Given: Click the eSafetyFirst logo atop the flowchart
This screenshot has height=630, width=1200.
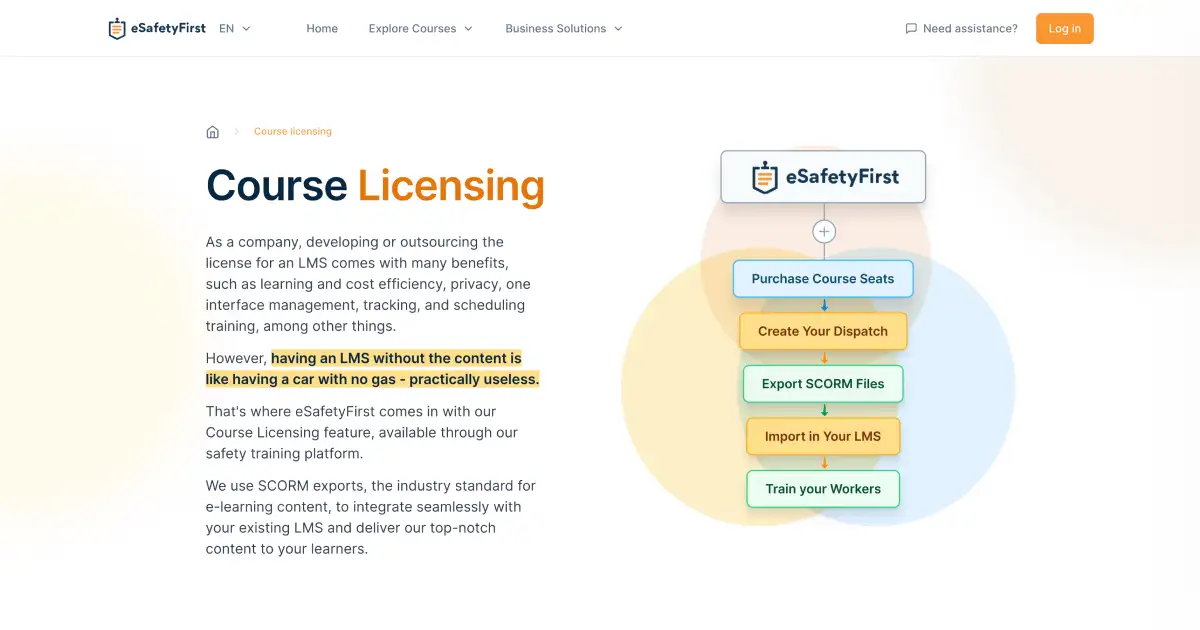Looking at the screenshot, I should [822, 176].
